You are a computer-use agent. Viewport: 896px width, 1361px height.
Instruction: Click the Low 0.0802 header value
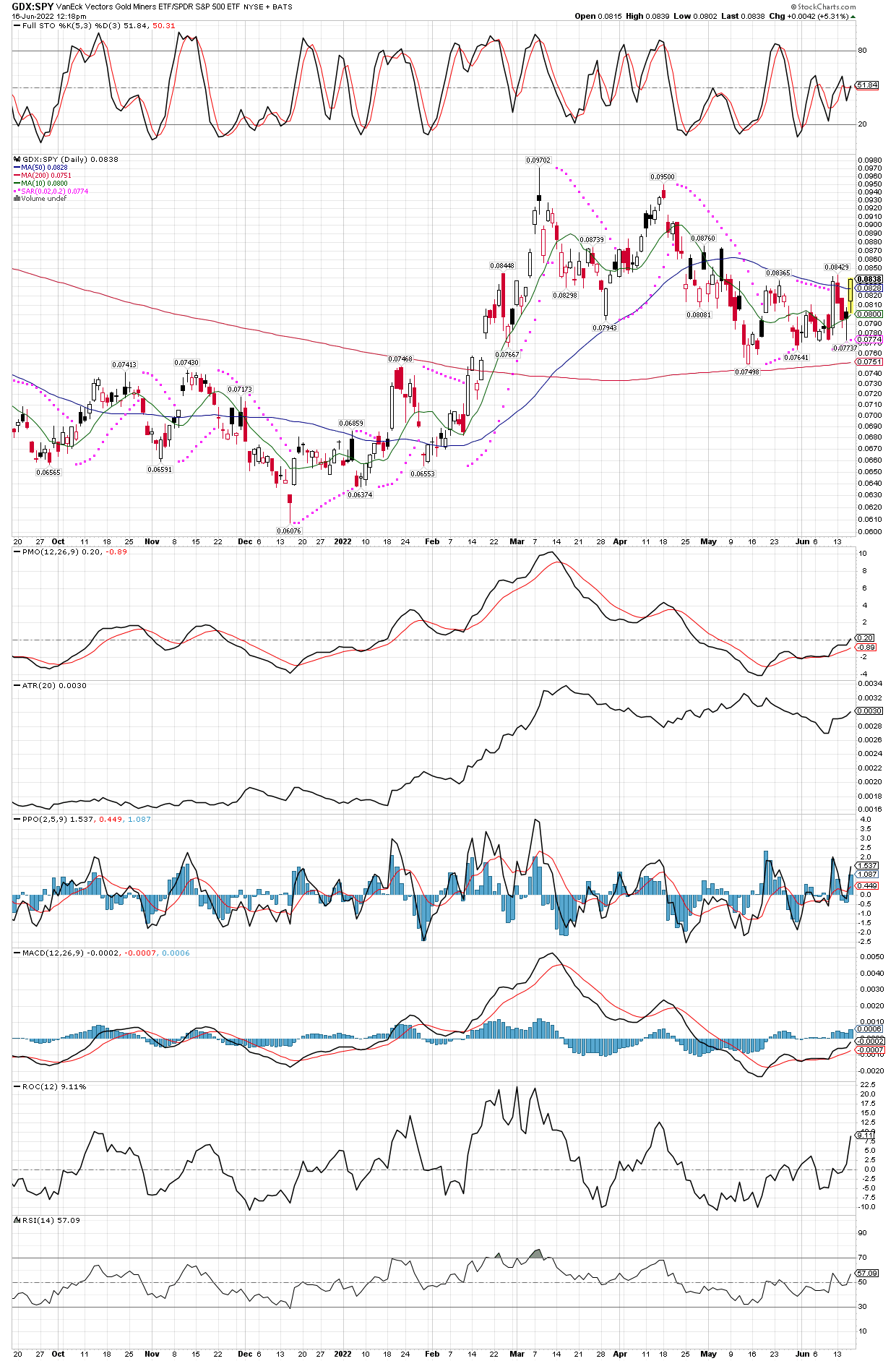(x=694, y=16)
